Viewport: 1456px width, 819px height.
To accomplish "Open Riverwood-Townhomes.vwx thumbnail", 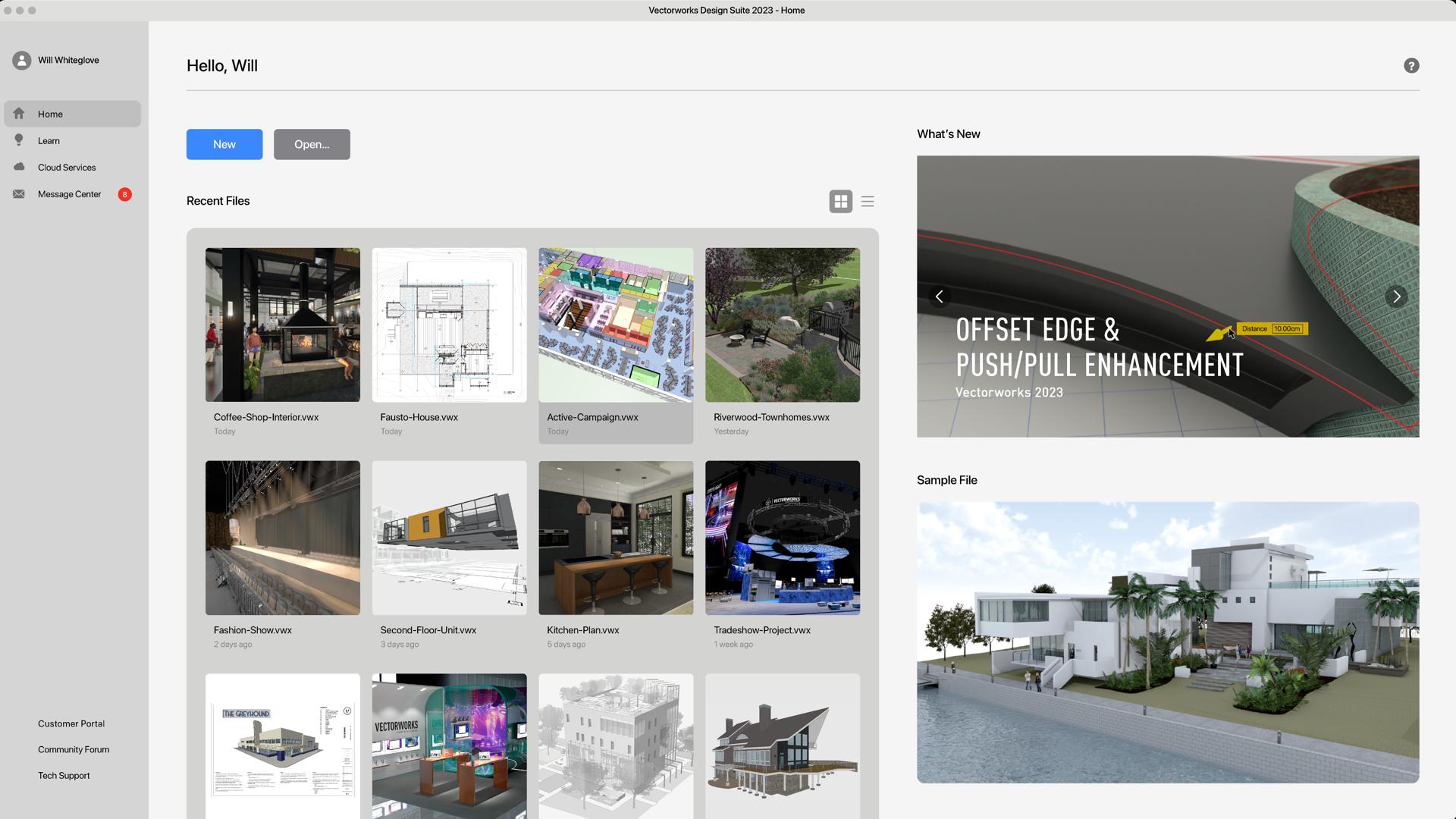I will 783,325.
